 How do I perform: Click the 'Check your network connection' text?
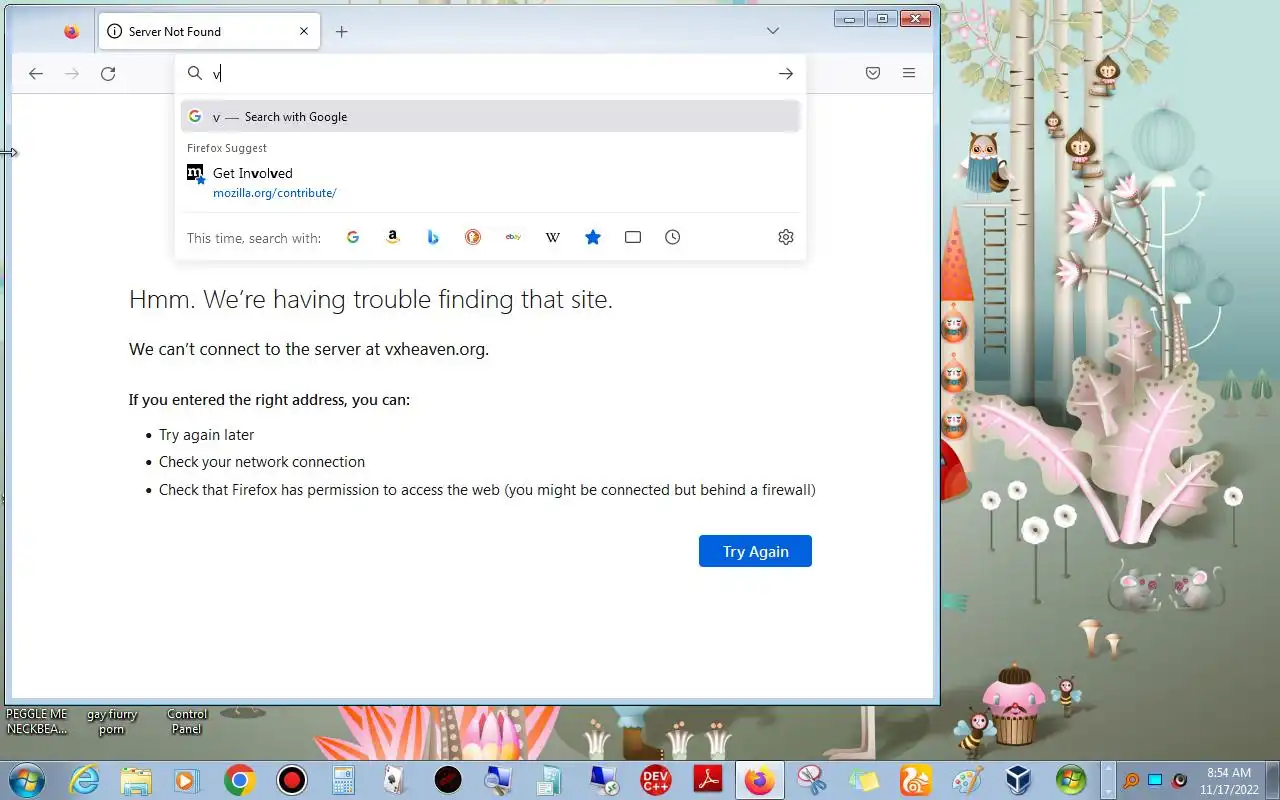click(x=262, y=462)
